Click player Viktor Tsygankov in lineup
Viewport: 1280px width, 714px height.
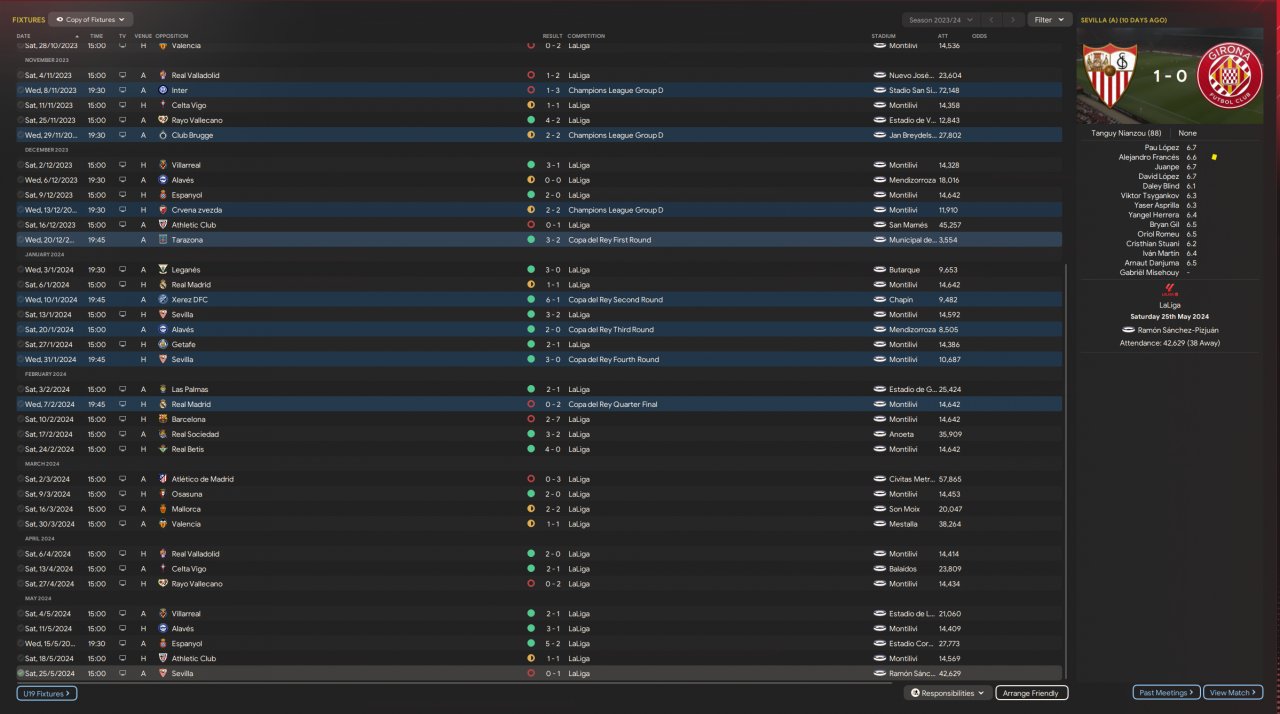(x=1151, y=196)
